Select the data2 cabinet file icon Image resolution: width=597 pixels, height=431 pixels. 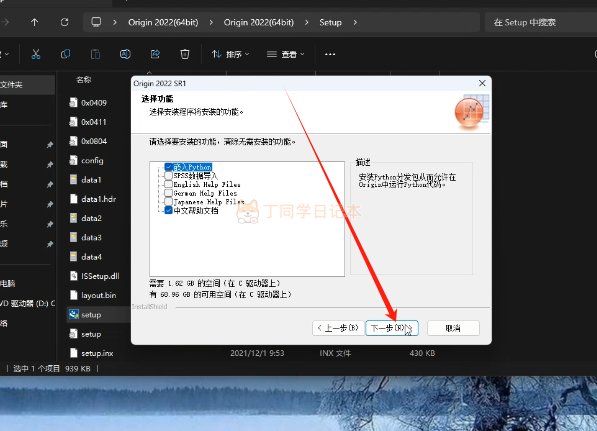point(73,218)
